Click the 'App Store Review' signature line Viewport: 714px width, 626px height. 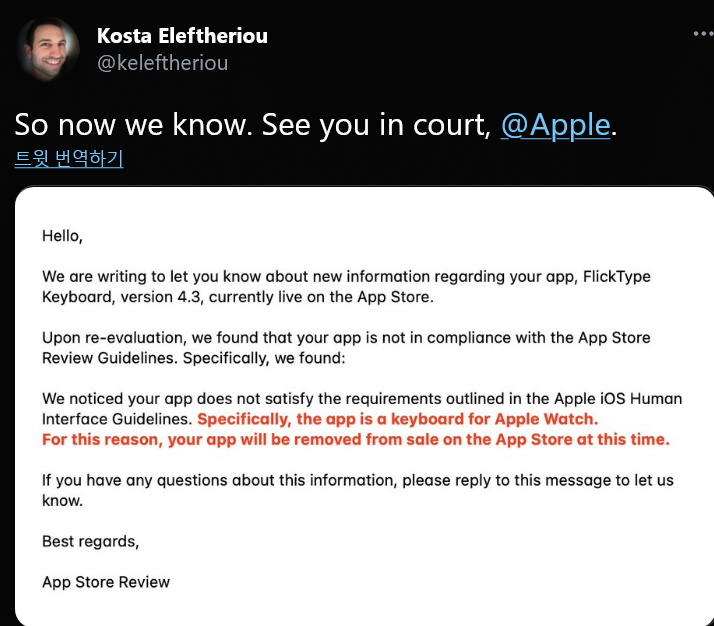click(x=106, y=582)
